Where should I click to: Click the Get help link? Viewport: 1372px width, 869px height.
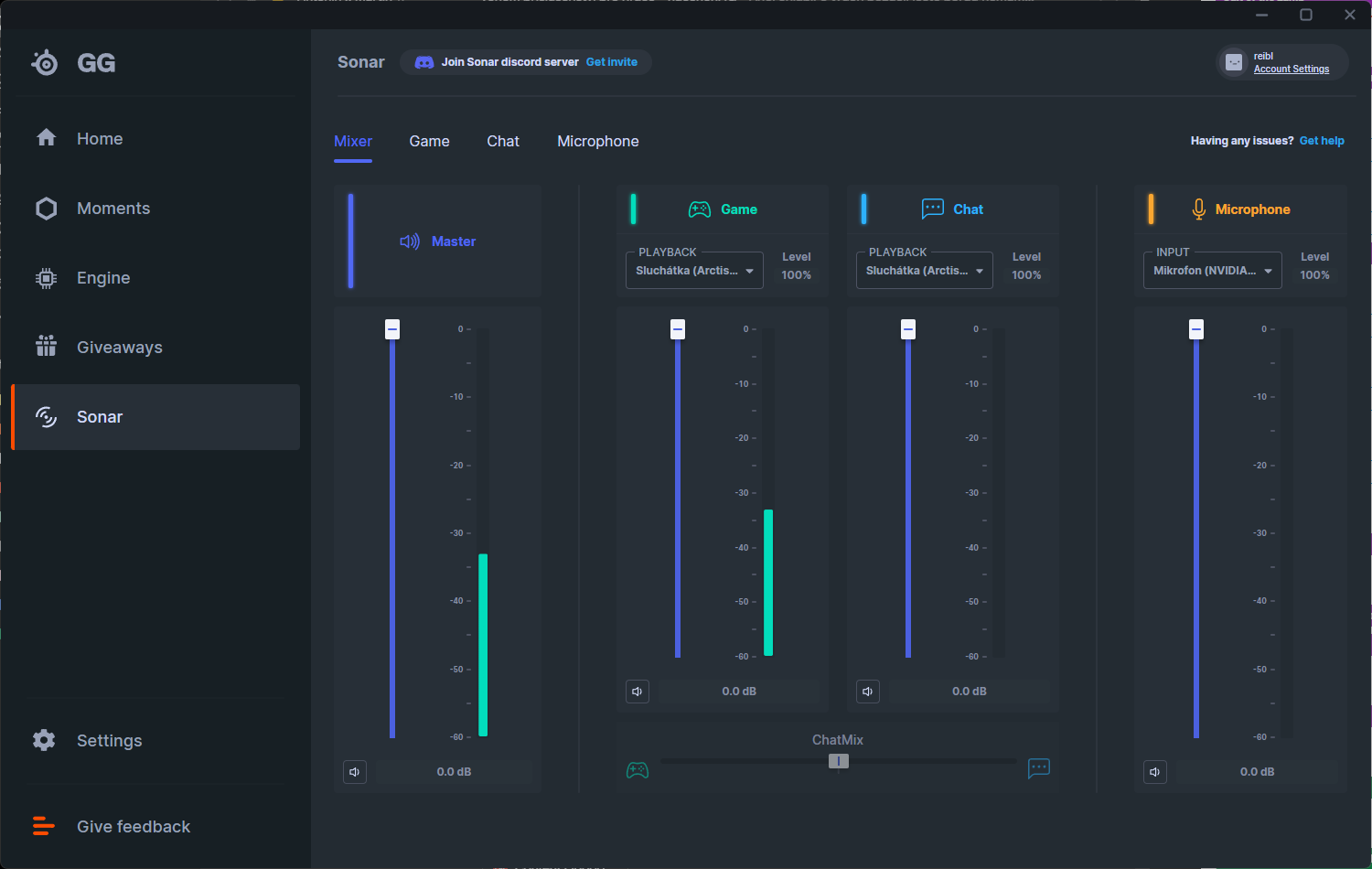click(x=1322, y=141)
